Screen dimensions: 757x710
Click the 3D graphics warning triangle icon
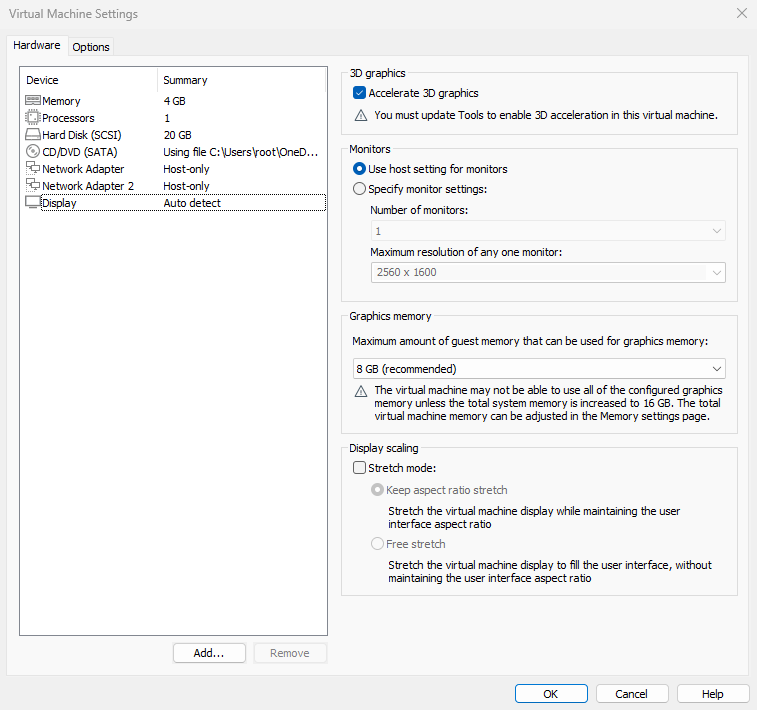(361, 116)
